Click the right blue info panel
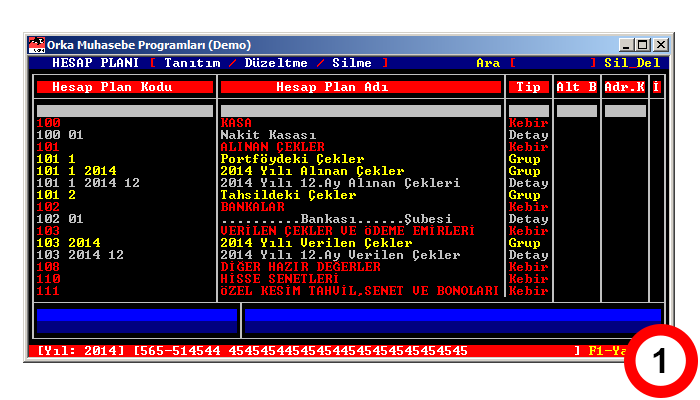 (453, 321)
